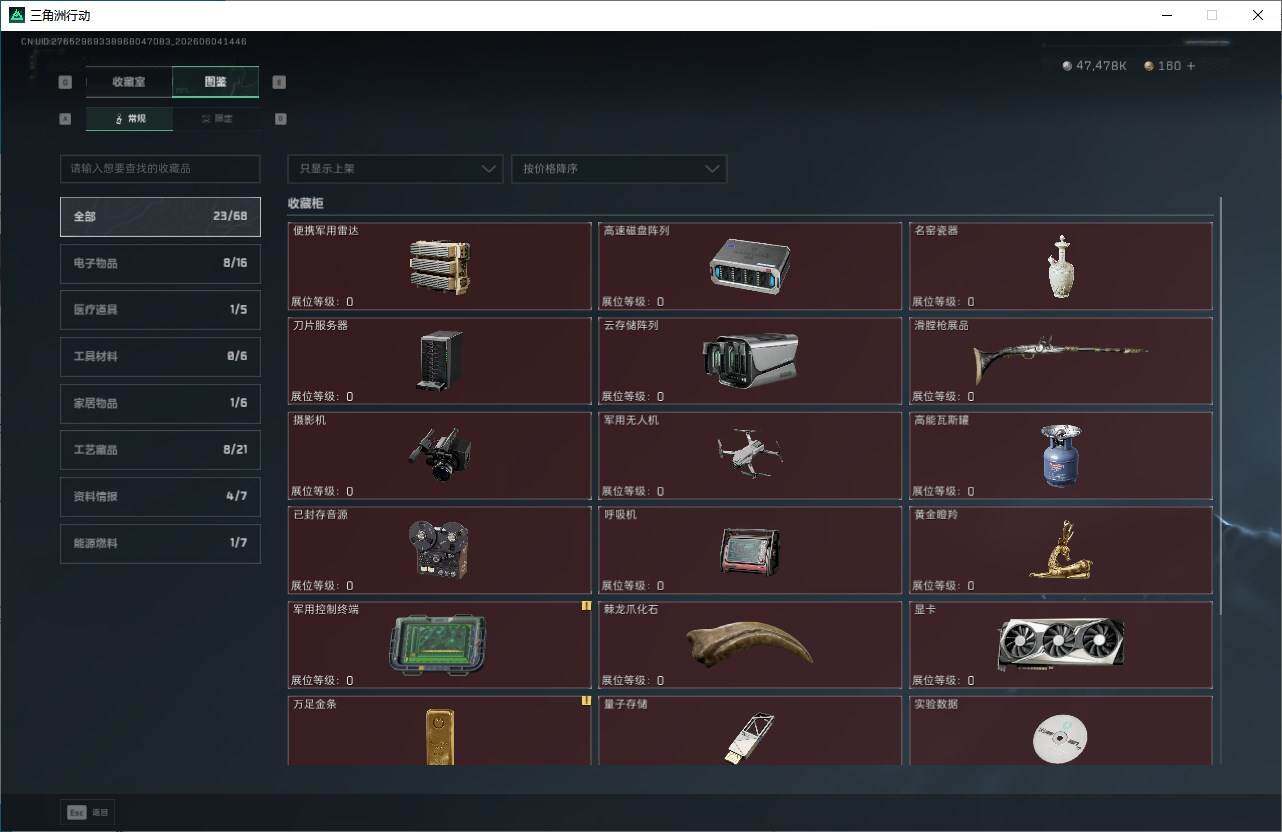This screenshot has height=832, width=1282.
Task: Filter by 工具材料 category
Action: click(x=160, y=356)
